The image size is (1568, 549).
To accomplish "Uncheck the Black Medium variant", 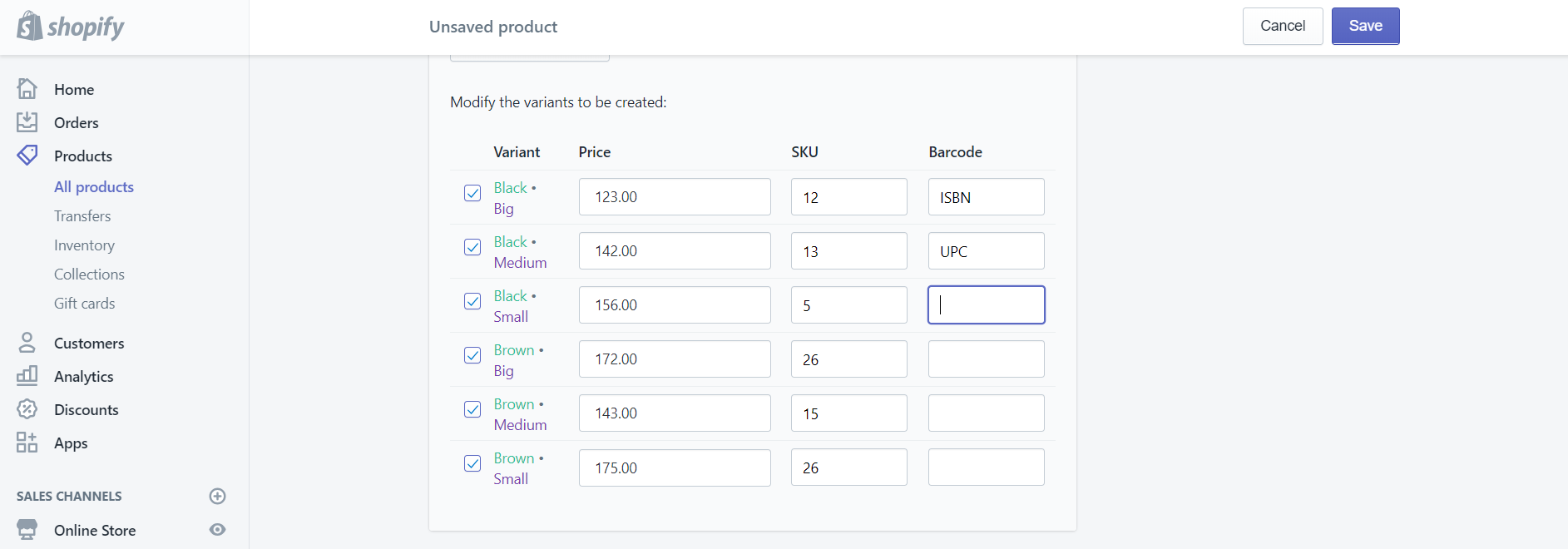I will (472, 247).
